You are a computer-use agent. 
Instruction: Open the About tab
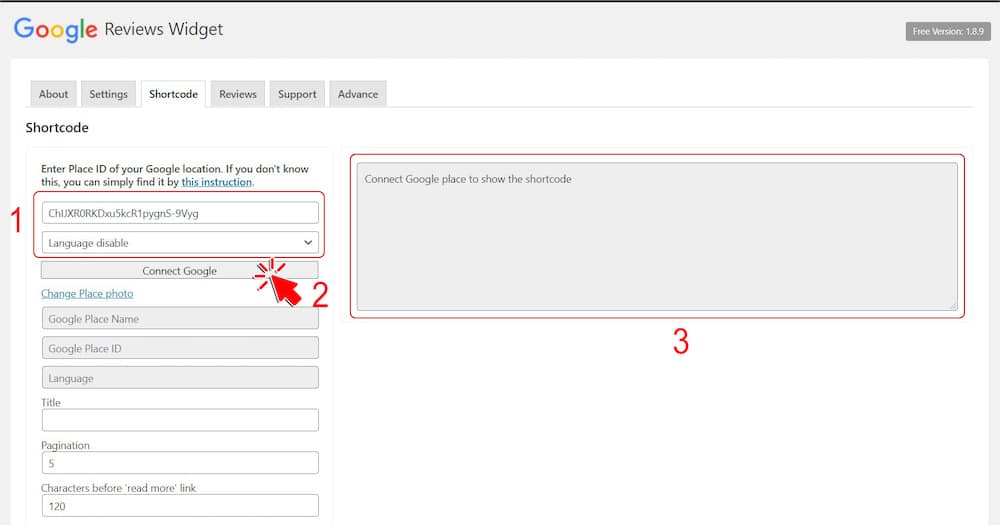pos(54,94)
